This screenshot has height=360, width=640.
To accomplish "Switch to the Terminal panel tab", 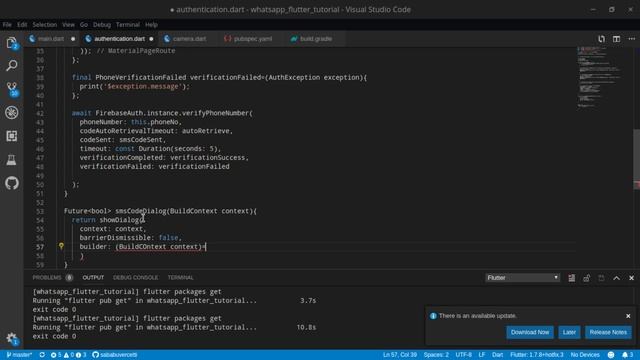I will tap(180, 278).
